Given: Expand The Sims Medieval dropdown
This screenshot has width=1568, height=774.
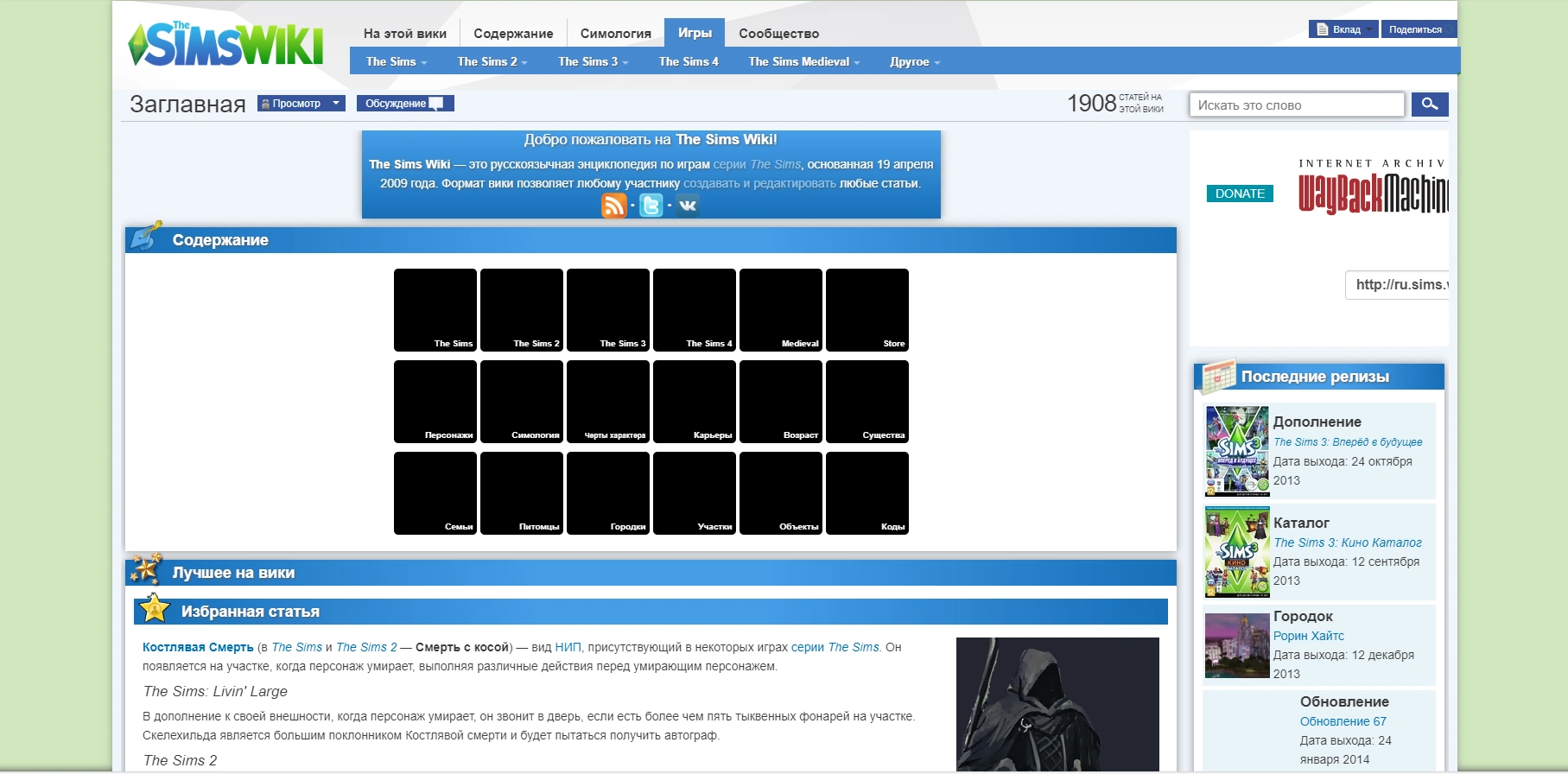Looking at the screenshot, I should [x=804, y=61].
